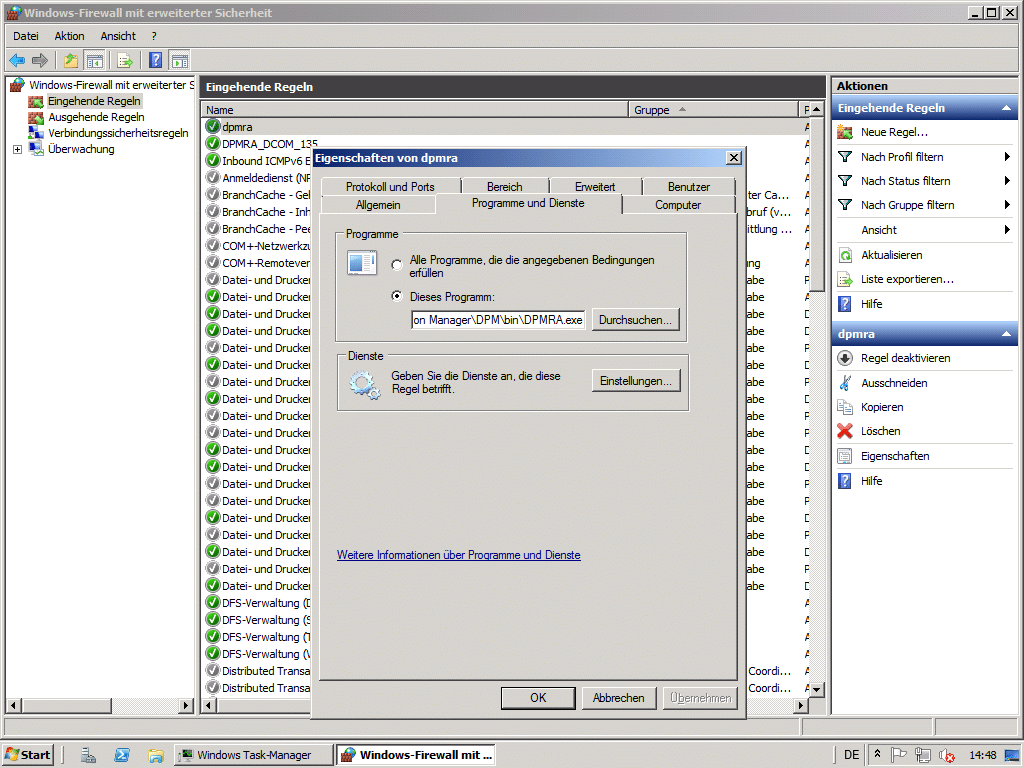This screenshot has height=768, width=1024.
Task: Click the program path input field
Action: click(498, 320)
